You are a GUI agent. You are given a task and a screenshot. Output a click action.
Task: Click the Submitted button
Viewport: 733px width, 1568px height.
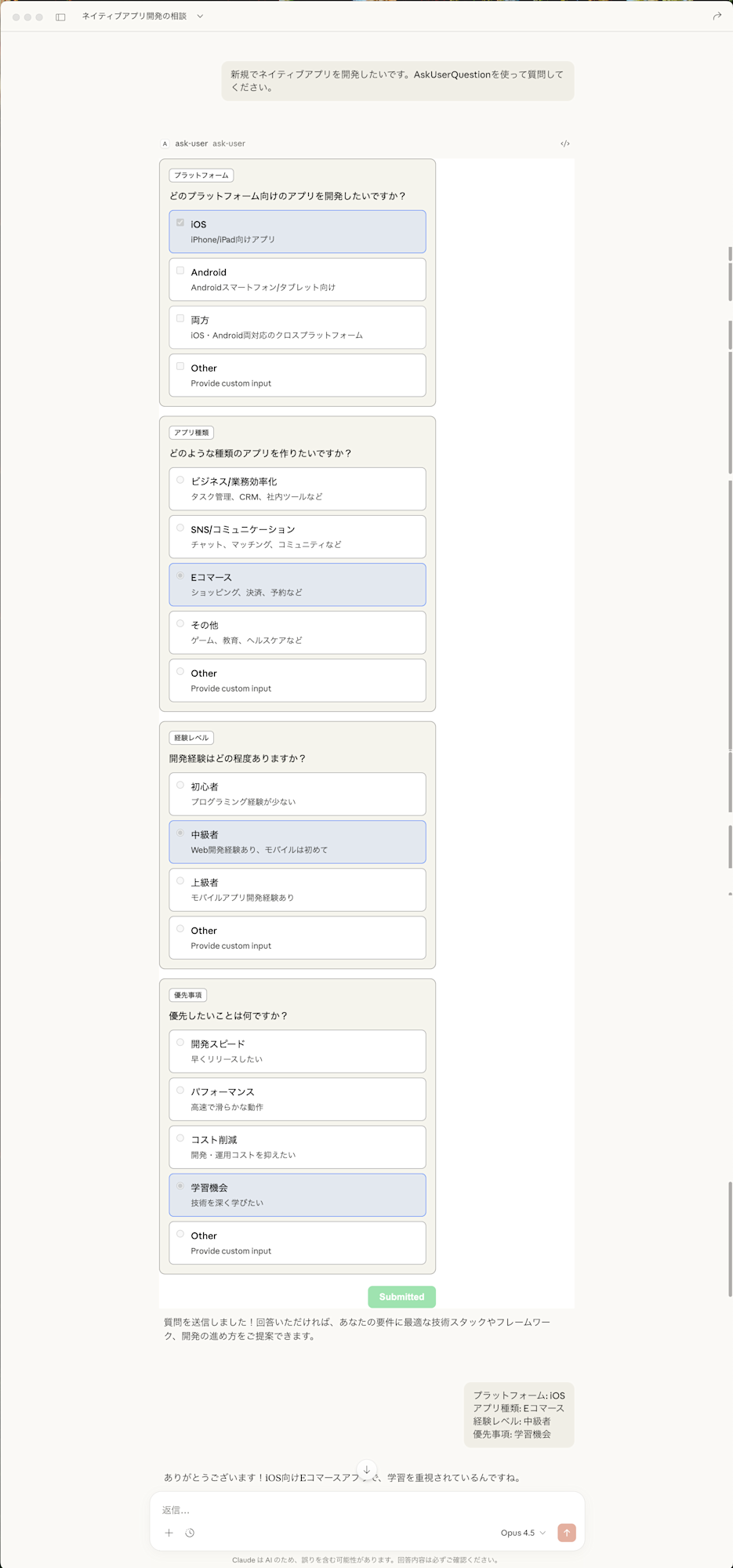(x=401, y=1297)
